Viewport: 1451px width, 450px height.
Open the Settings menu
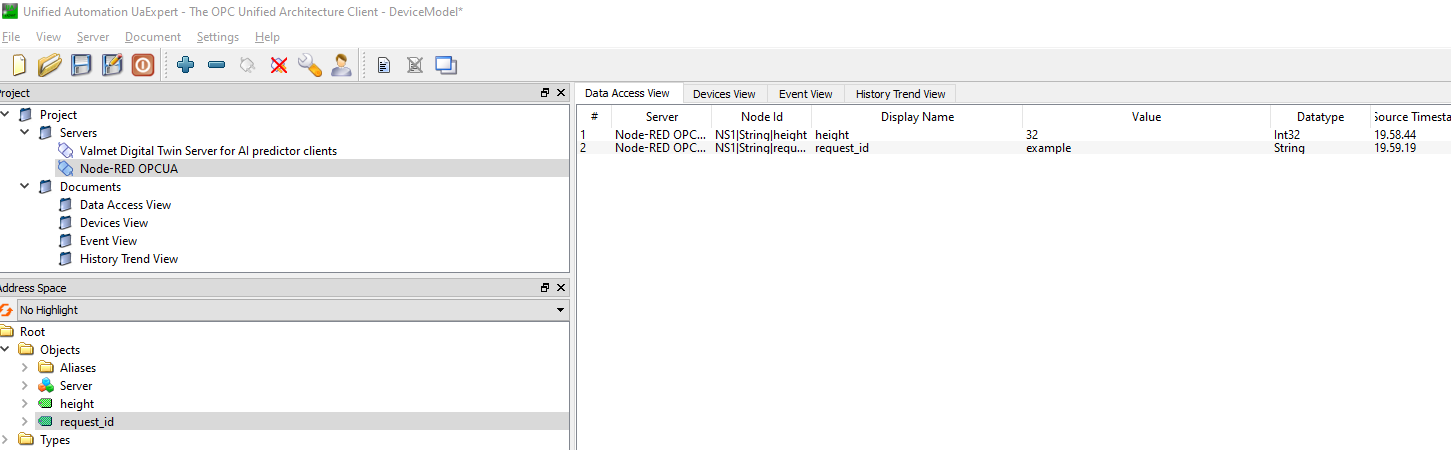tap(218, 37)
